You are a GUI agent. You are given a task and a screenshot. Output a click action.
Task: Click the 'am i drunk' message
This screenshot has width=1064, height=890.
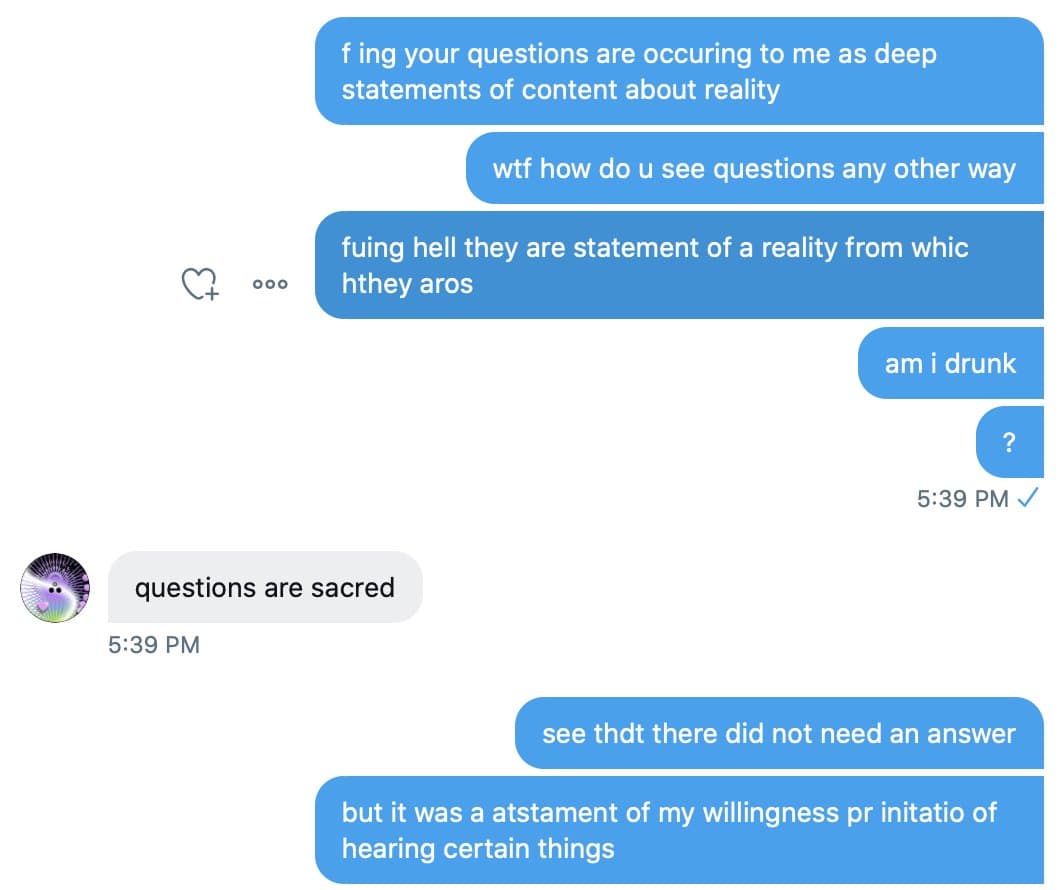(950, 363)
